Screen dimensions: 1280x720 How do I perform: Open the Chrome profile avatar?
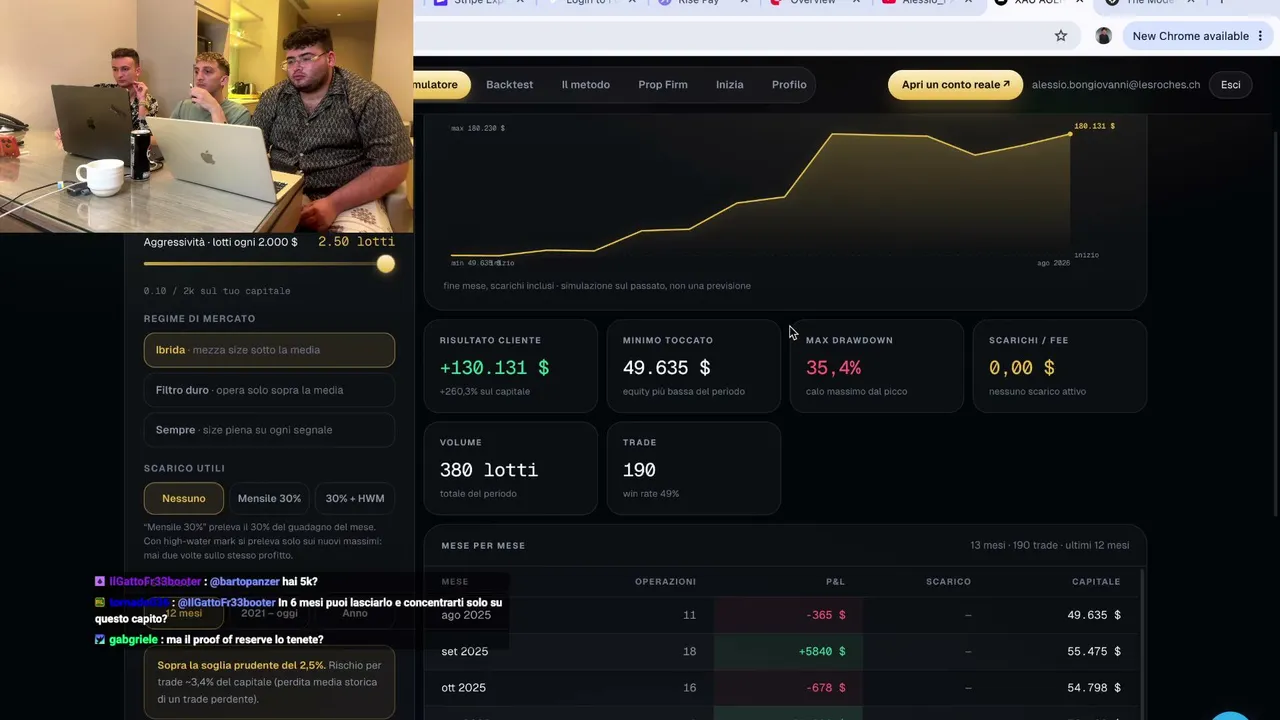tap(1103, 36)
